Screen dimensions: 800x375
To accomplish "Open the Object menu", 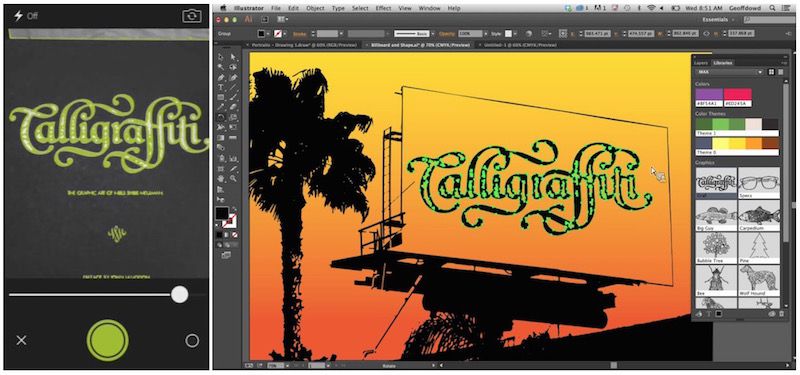I will [315, 9].
